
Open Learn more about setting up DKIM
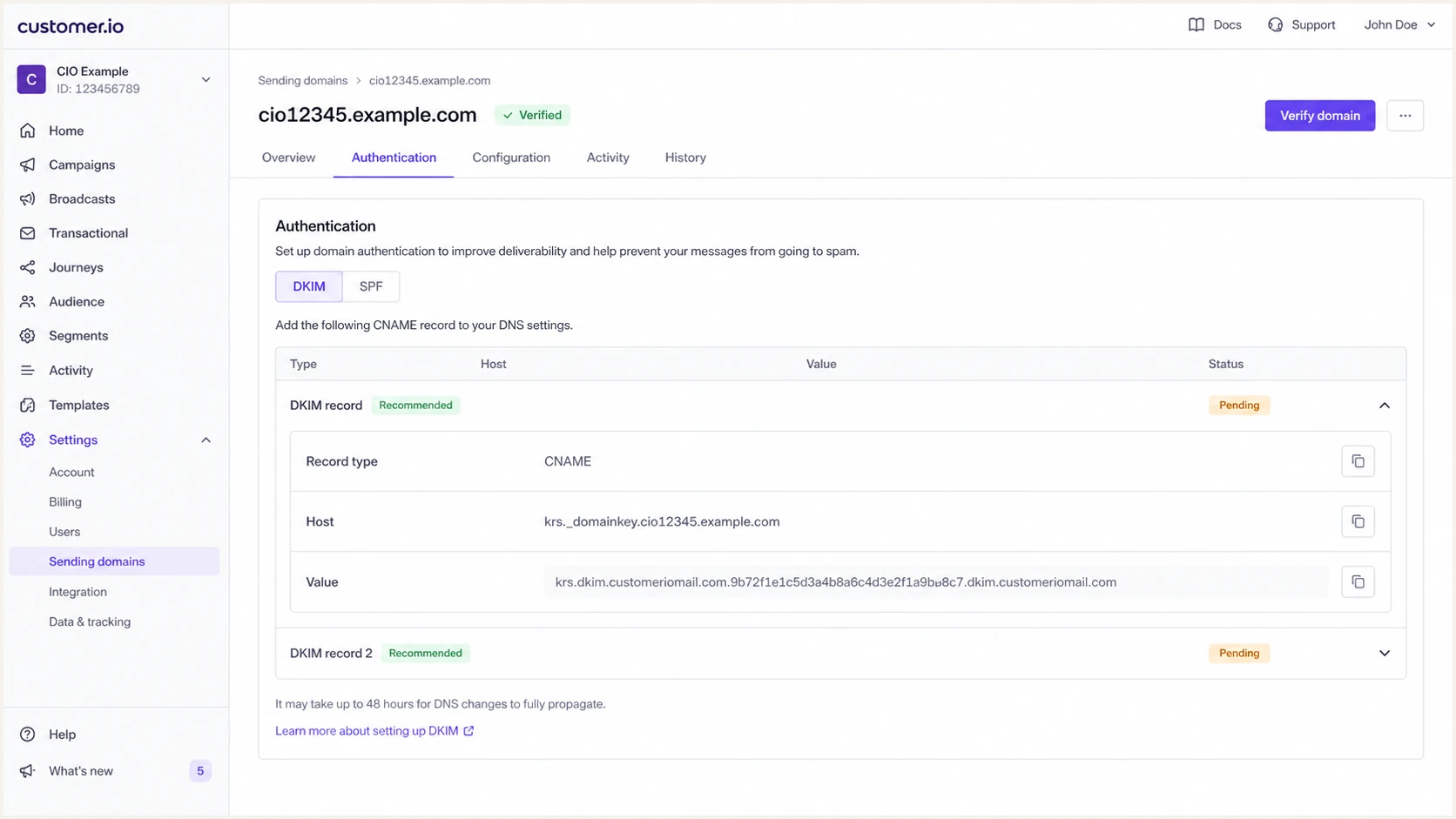coord(367,731)
